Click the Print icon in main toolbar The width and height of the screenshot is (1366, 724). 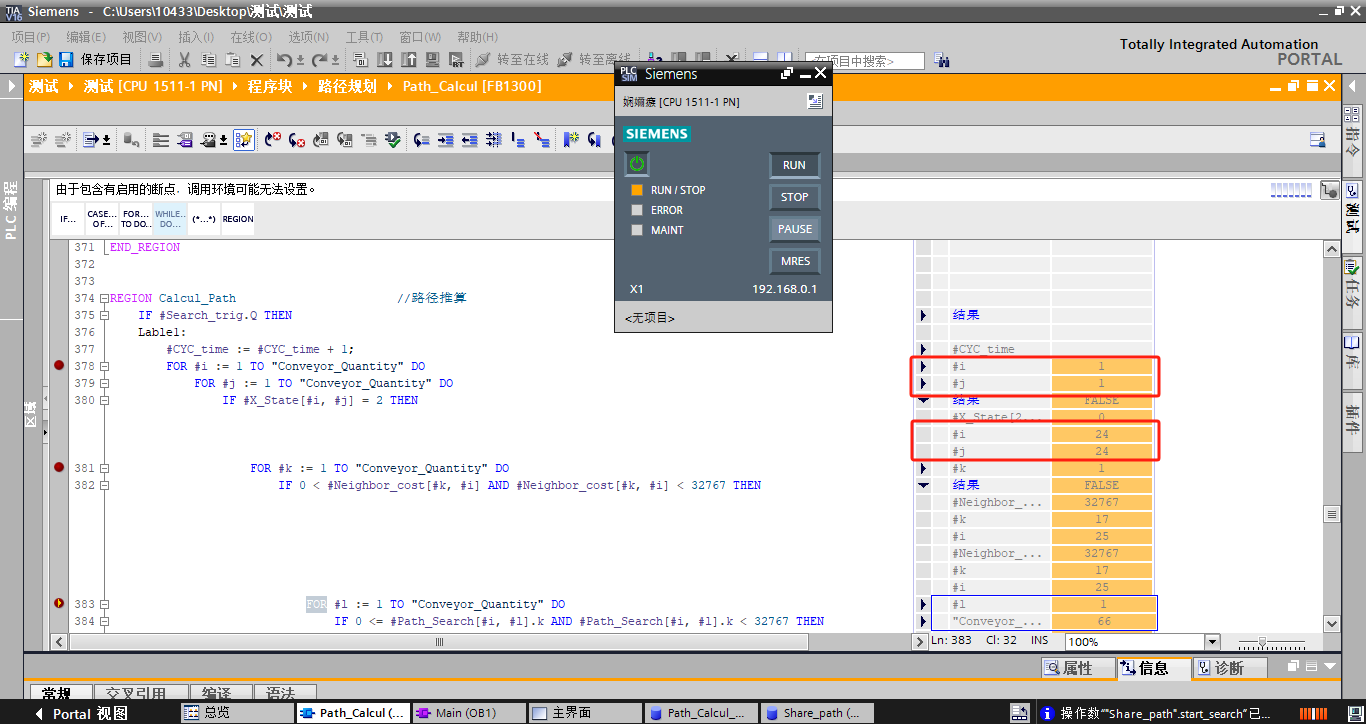pos(155,60)
